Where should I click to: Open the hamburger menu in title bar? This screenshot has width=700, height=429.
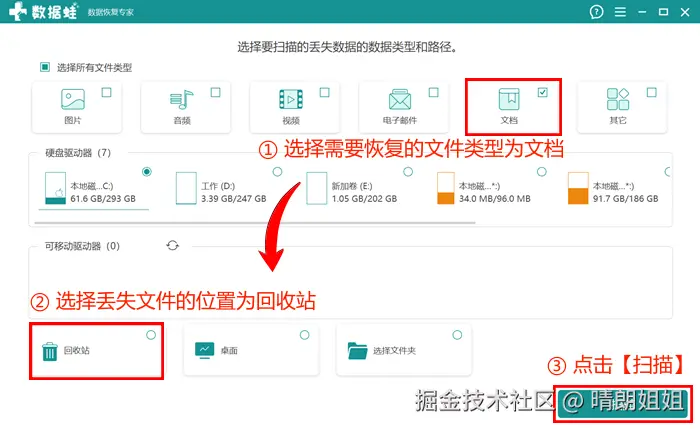coord(620,12)
